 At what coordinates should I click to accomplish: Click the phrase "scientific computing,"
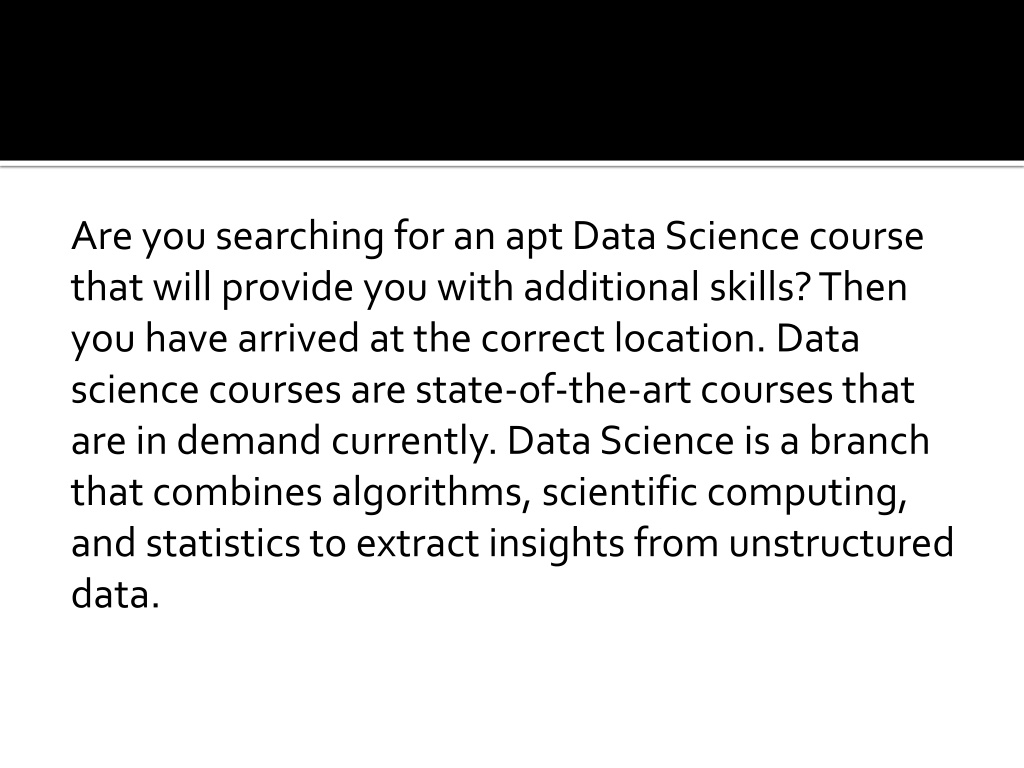point(724,494)
